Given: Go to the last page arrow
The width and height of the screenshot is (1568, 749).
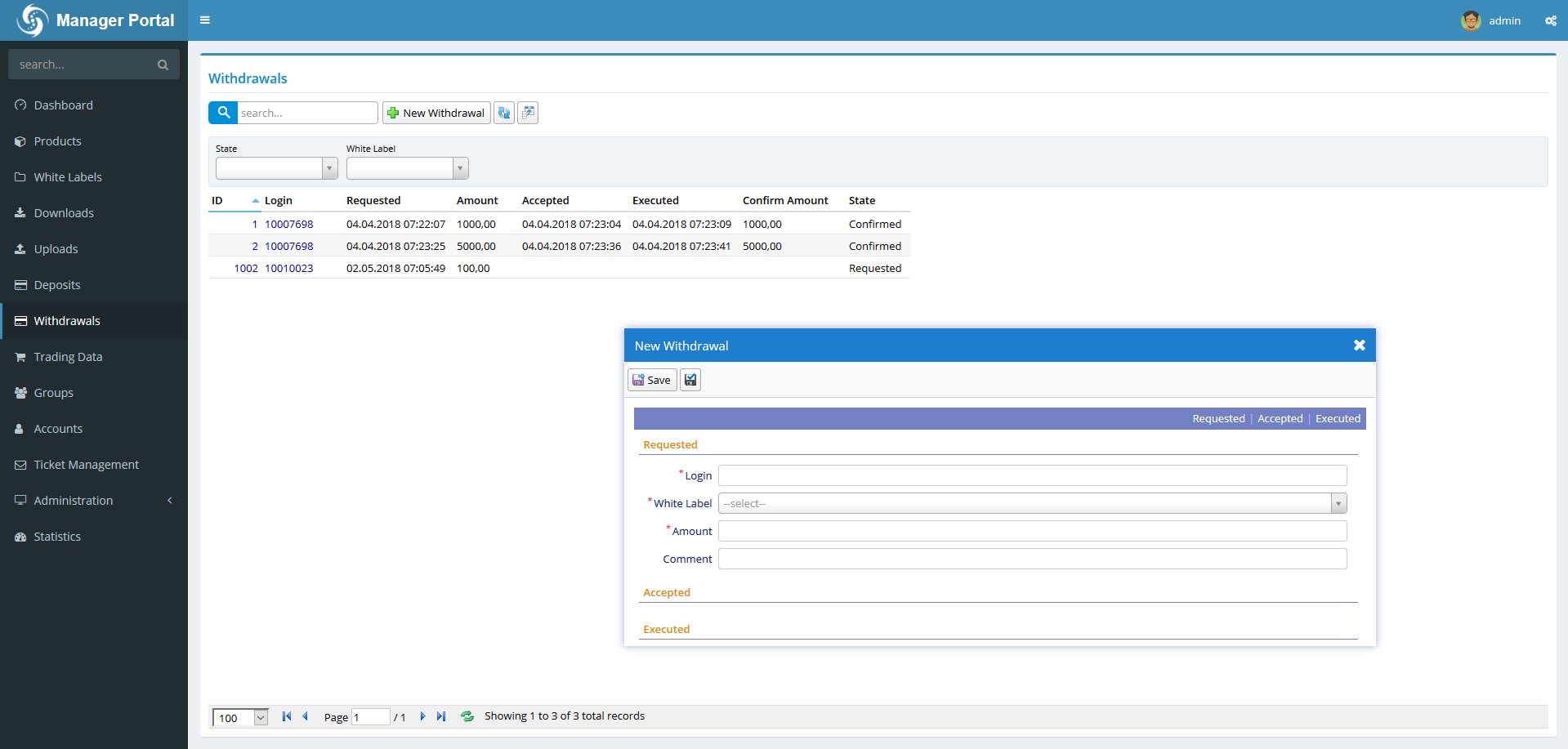Looking at the screenshot, I should 441,716.
